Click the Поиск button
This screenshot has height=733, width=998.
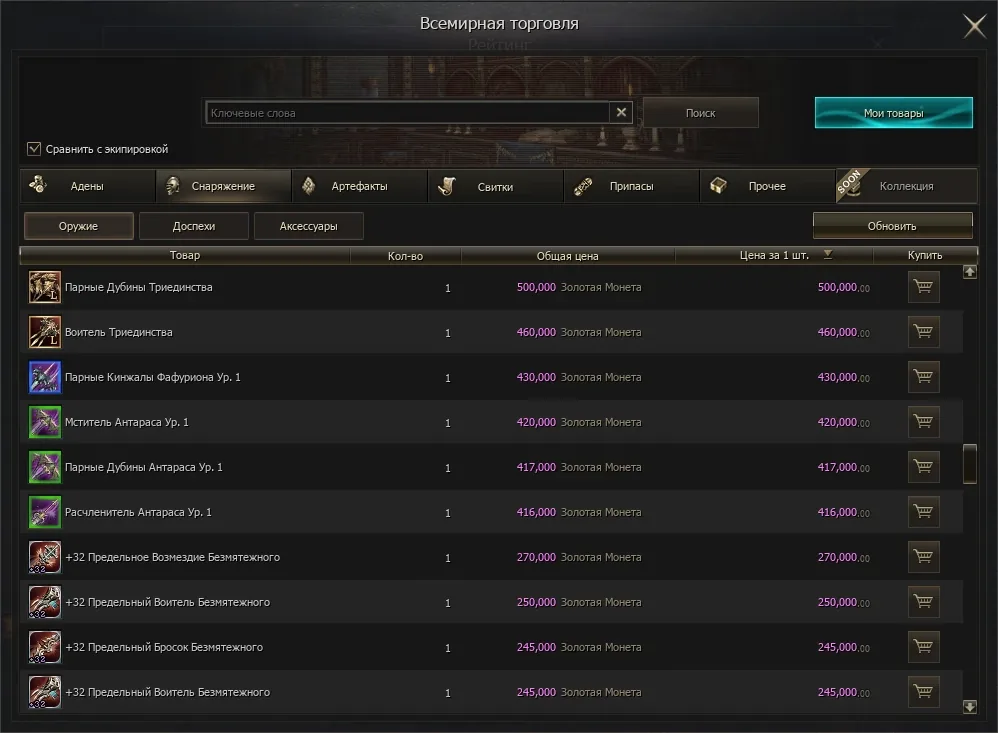click(x=701, y=113)
